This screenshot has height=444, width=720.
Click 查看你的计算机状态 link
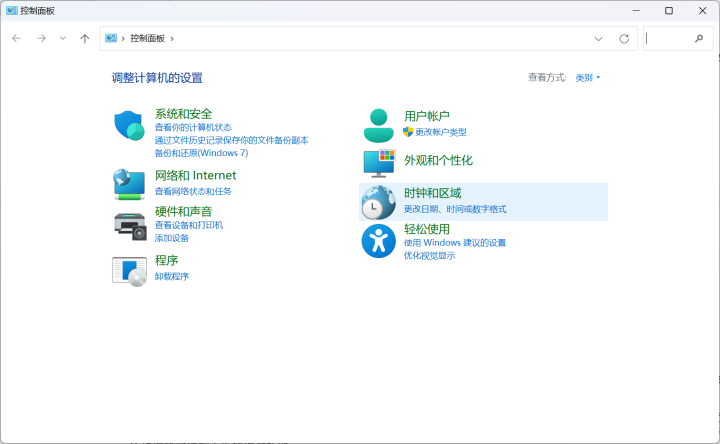pos(193,127)
